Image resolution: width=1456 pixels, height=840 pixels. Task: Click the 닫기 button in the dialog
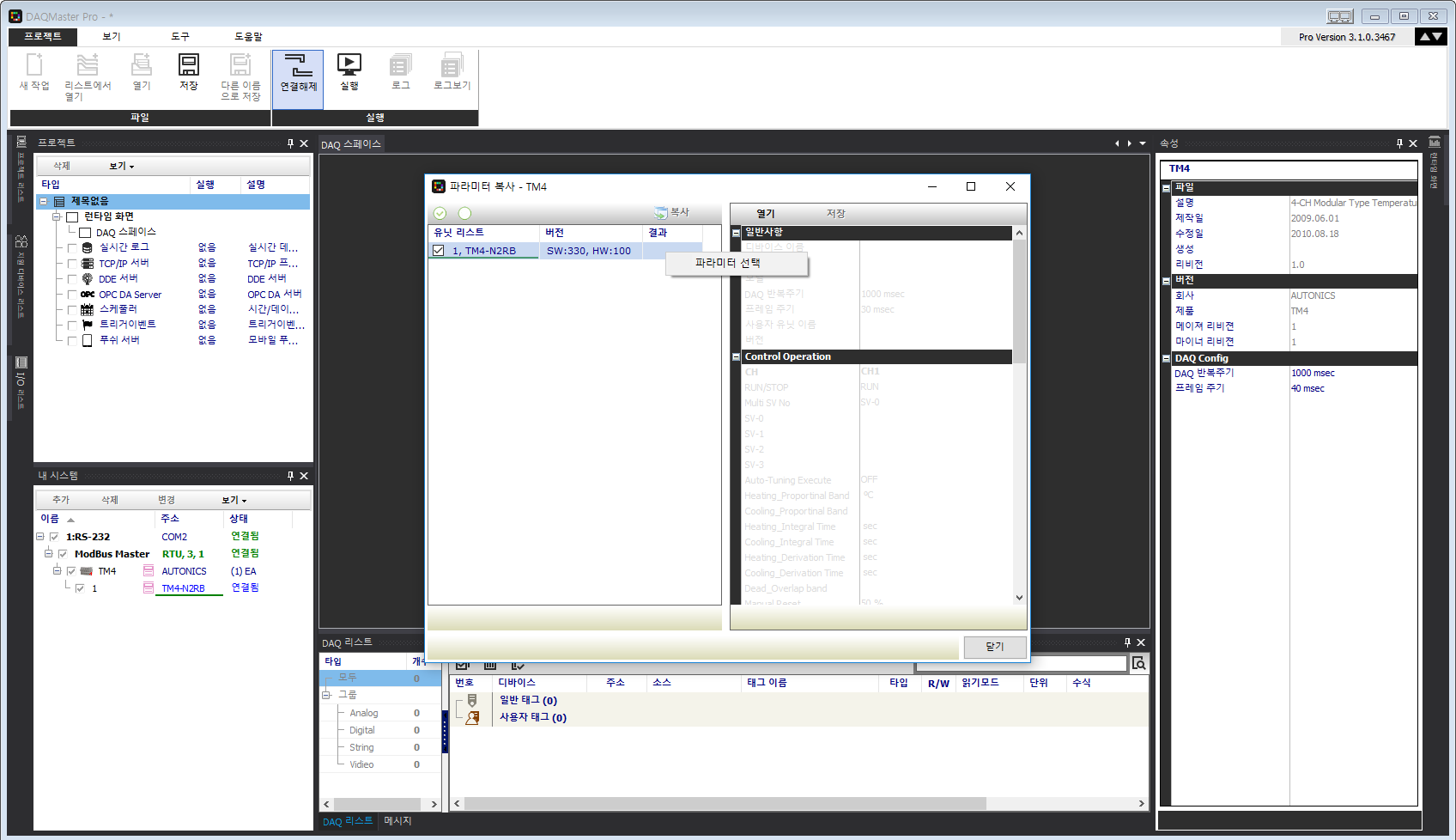pyautogui.click(x=994, y=647)
